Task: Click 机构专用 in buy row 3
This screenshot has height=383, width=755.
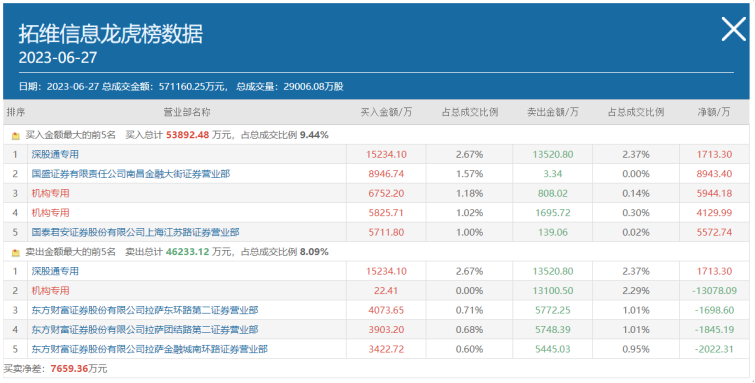Action: point(51,193)
